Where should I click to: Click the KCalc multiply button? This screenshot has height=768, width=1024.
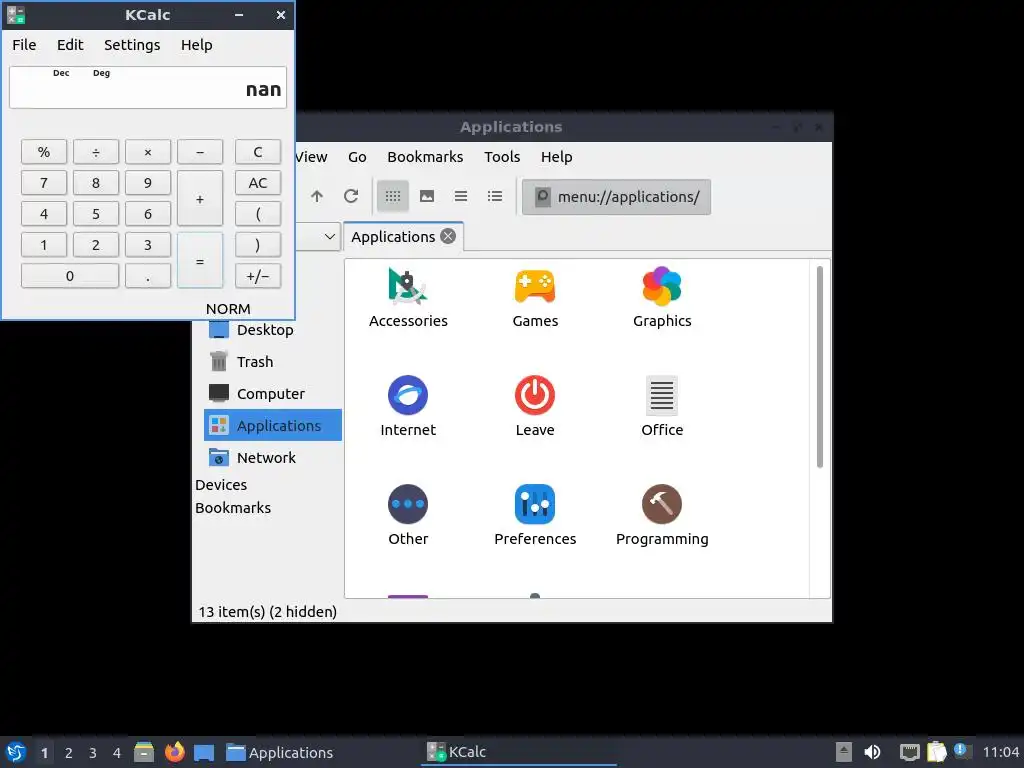(148, 152)
